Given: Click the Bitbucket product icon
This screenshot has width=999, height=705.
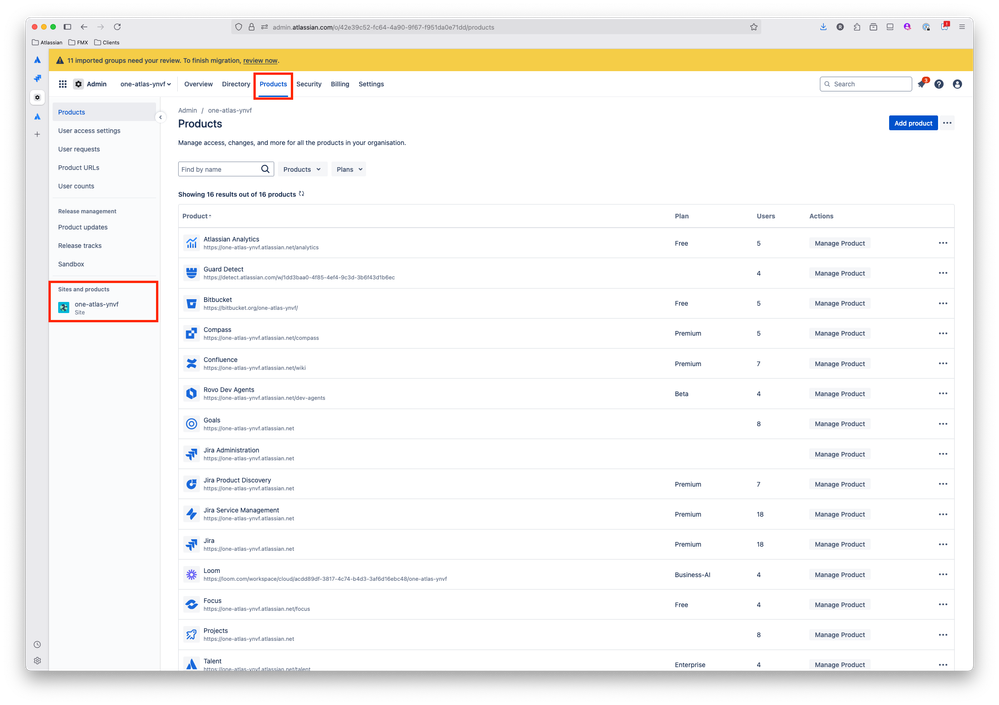Looking at the screenshot, I should (x=191, y=303).
